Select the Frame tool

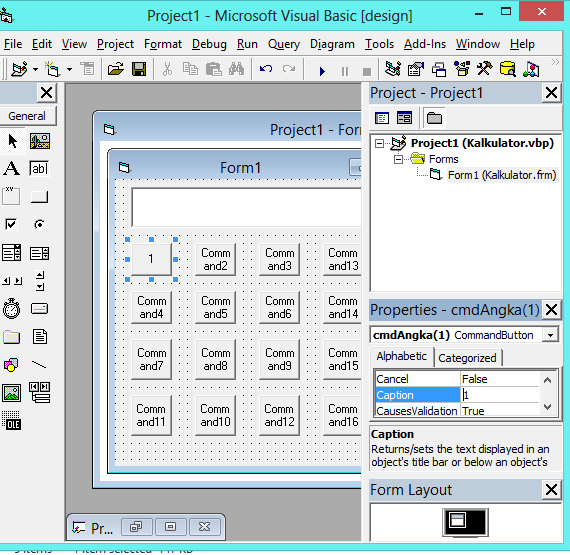[11, 197]
